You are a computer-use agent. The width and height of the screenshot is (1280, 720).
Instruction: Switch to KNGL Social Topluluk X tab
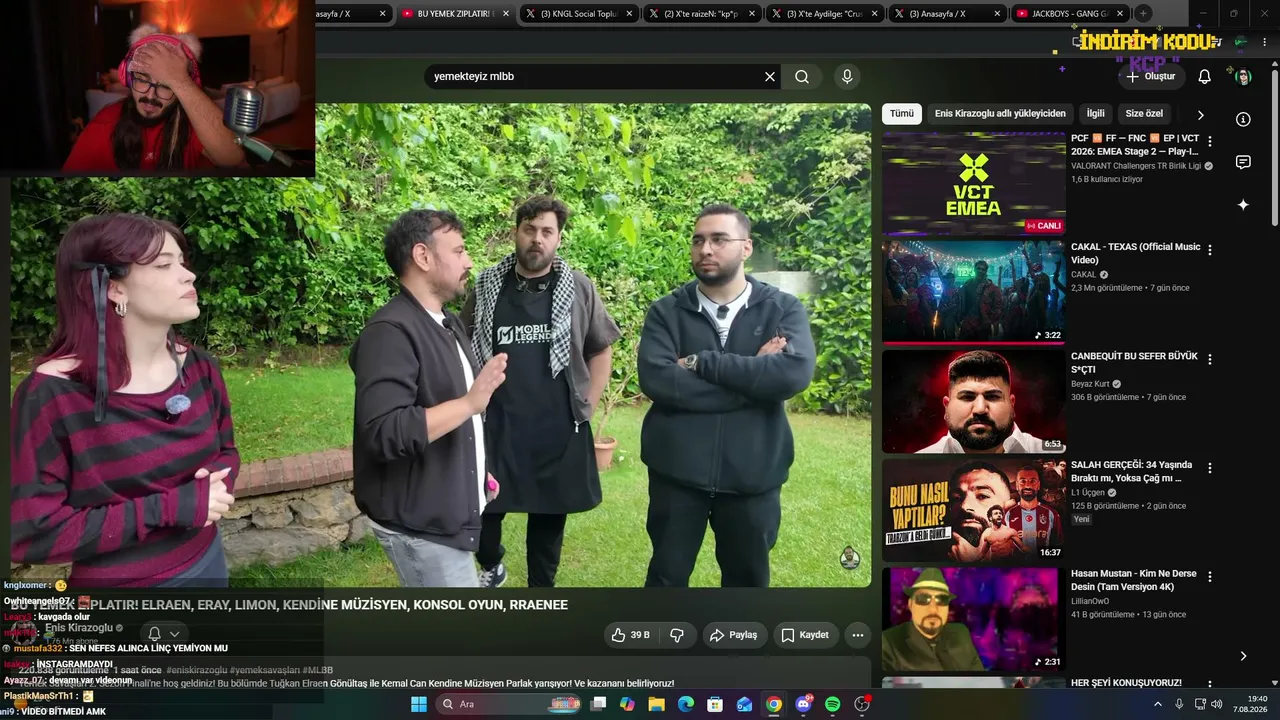coord(580,14)
